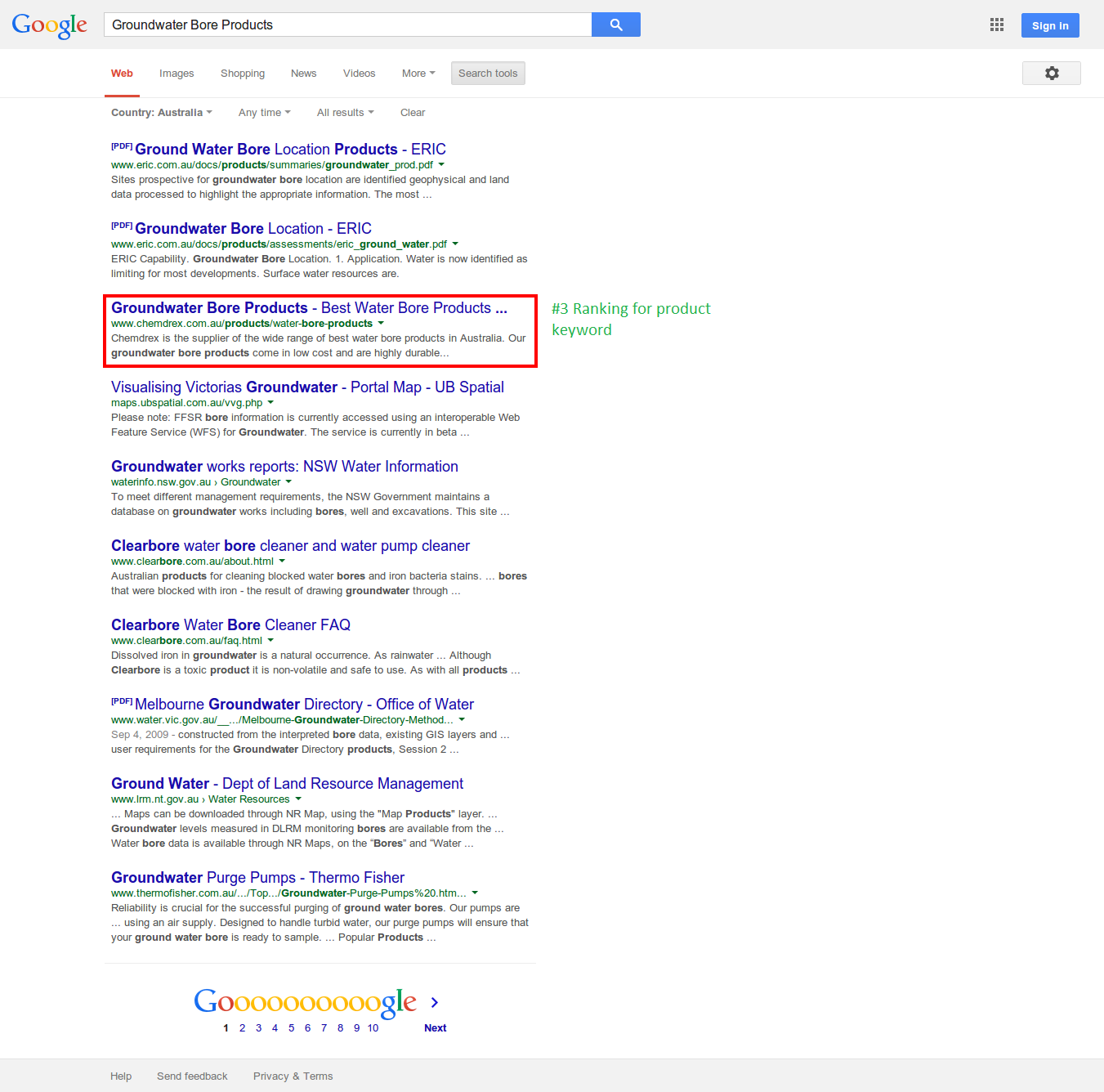
Task: Open Ground Water Dept of Land Resource result
Action: (x=287, y=783)
